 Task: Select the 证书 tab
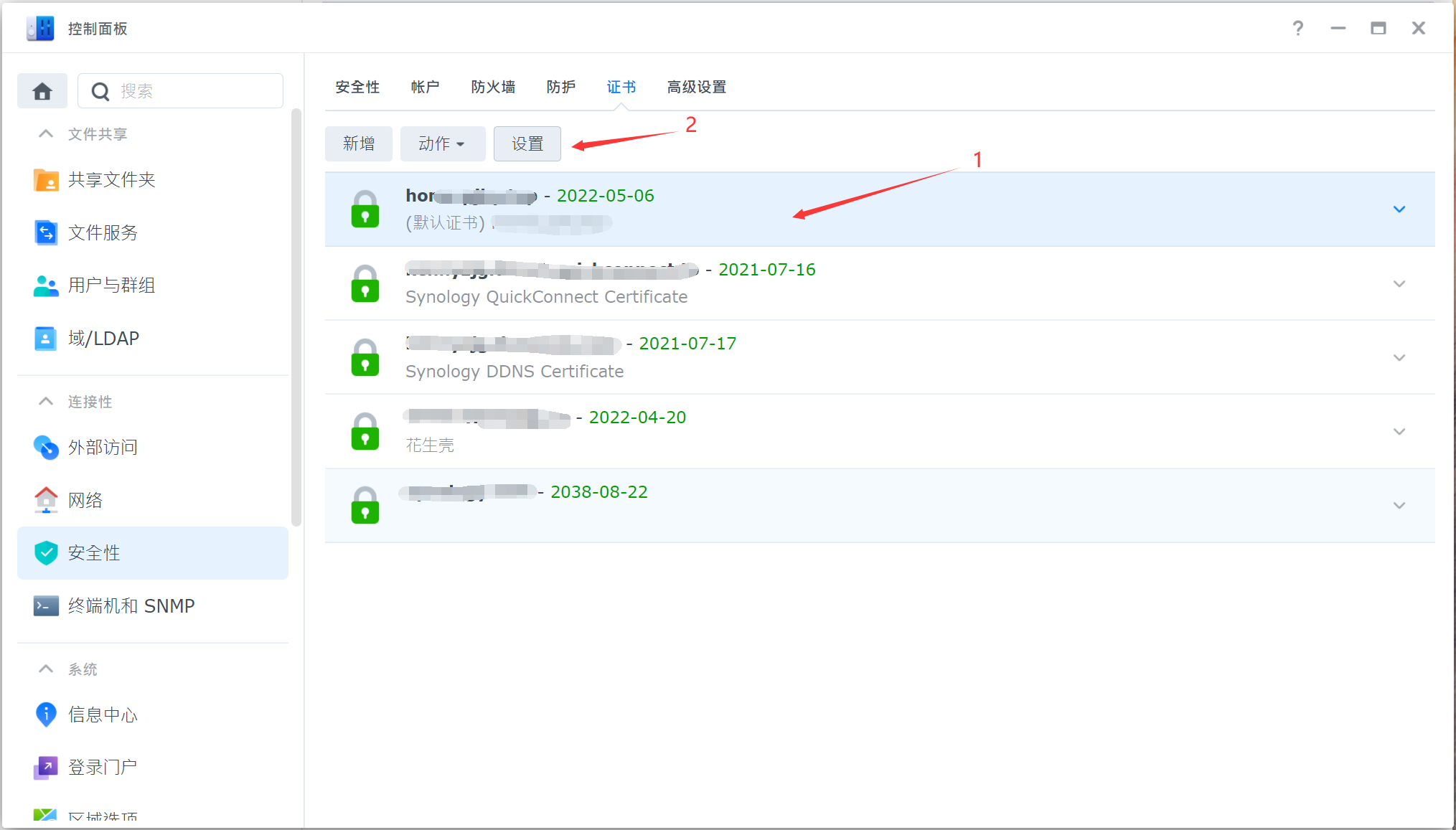coord(621,87)
